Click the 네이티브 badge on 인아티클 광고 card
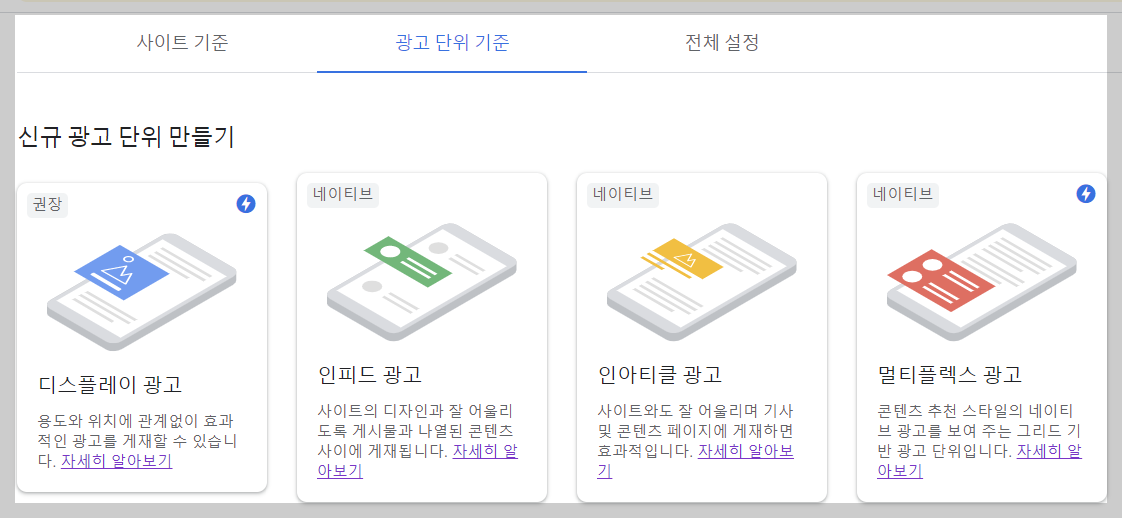Image resolution: width=1122 pixels, height=518 pixels. point(623,195)
